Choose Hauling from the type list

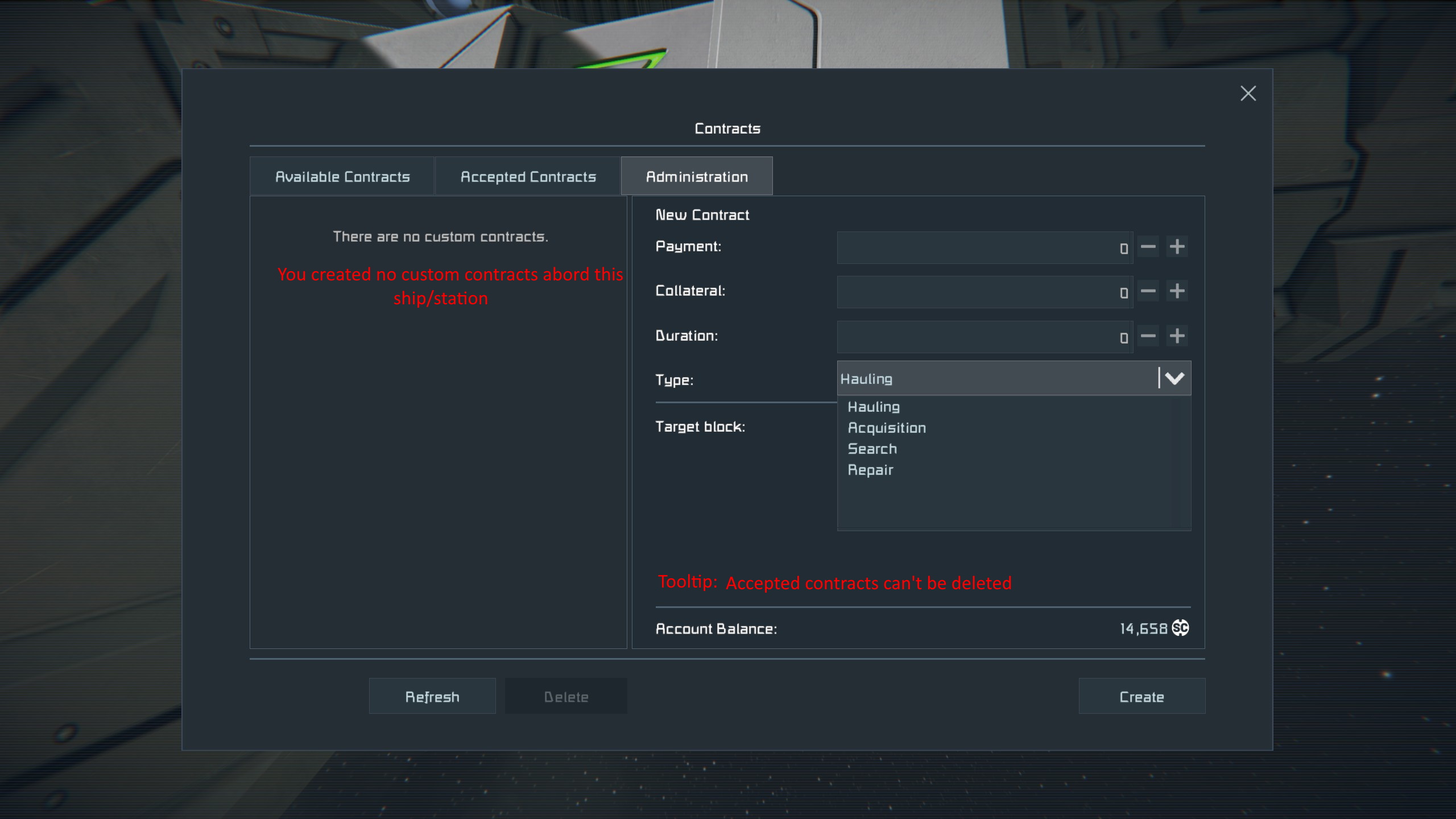[x=874, y=407]
